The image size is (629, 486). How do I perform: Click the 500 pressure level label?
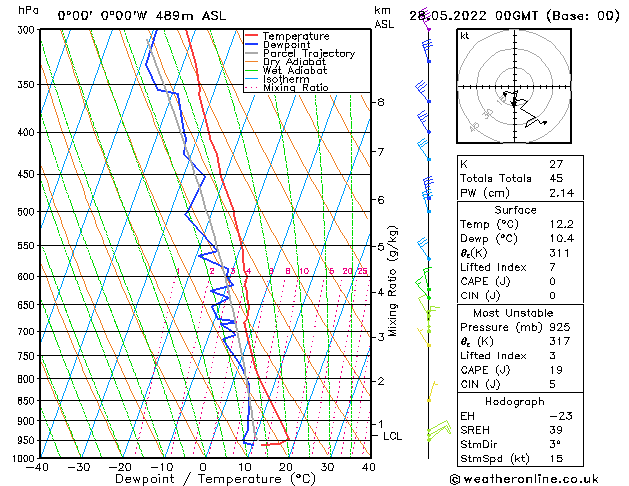[x=28, y=212]
